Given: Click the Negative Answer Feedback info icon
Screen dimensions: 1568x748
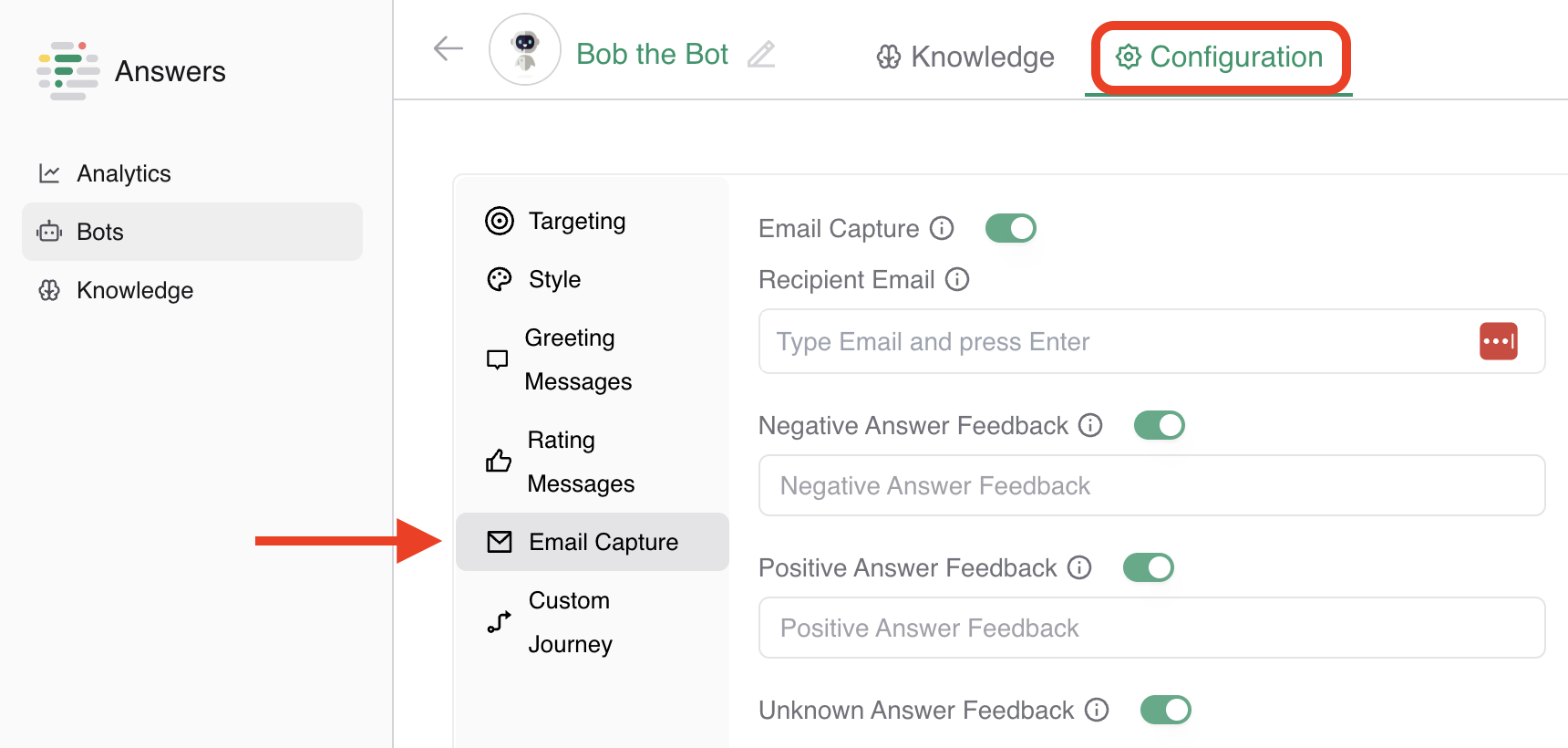Looking at the screenshot, I should 1090,425.
